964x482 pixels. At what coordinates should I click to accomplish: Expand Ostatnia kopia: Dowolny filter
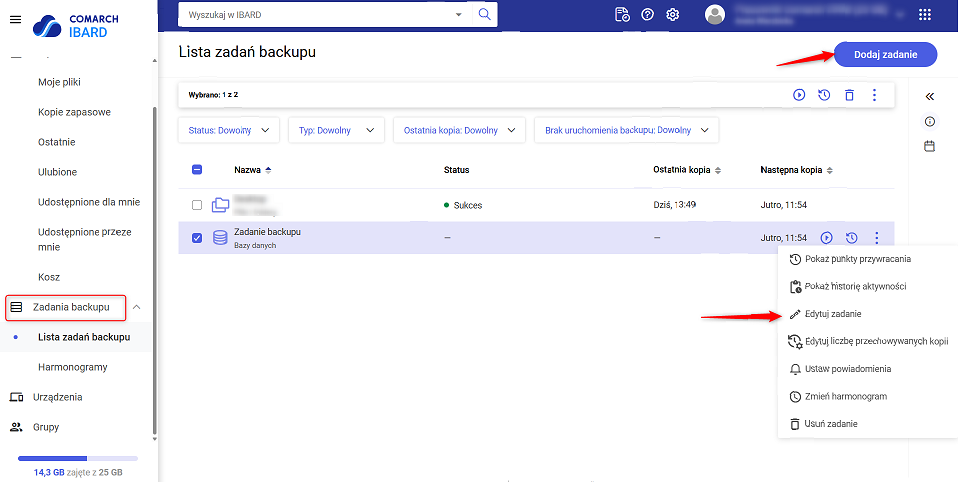coord(459,130)
